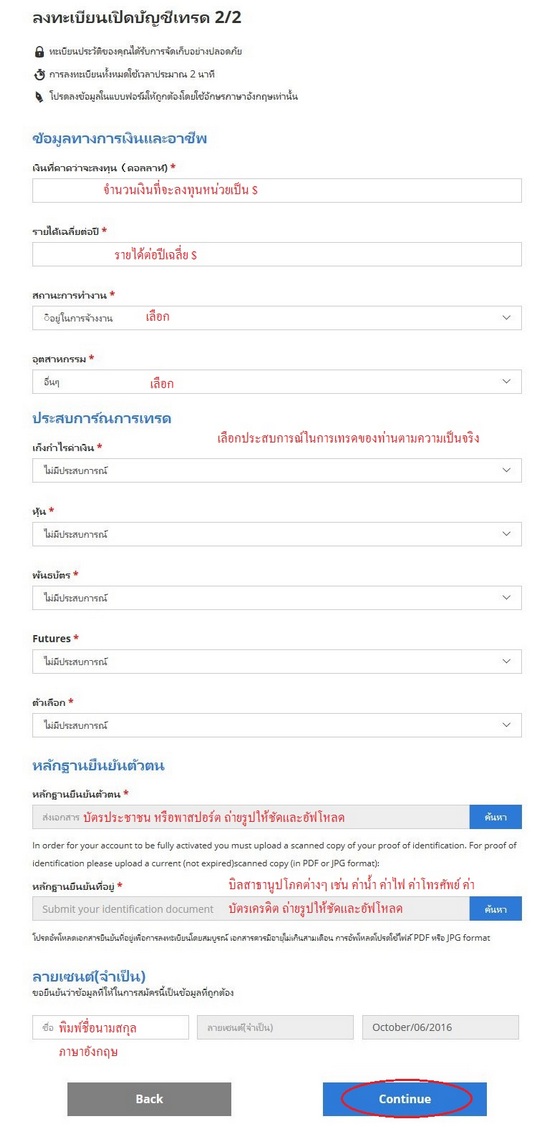Select the Futures experience dropdown
This screenshot has width=550, height=1137.
point(276,661)
